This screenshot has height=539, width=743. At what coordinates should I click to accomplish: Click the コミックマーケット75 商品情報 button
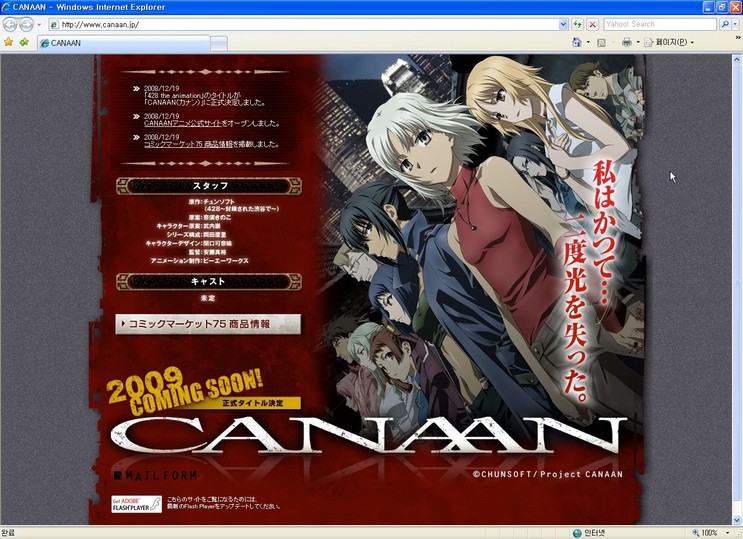click(207, 324)
